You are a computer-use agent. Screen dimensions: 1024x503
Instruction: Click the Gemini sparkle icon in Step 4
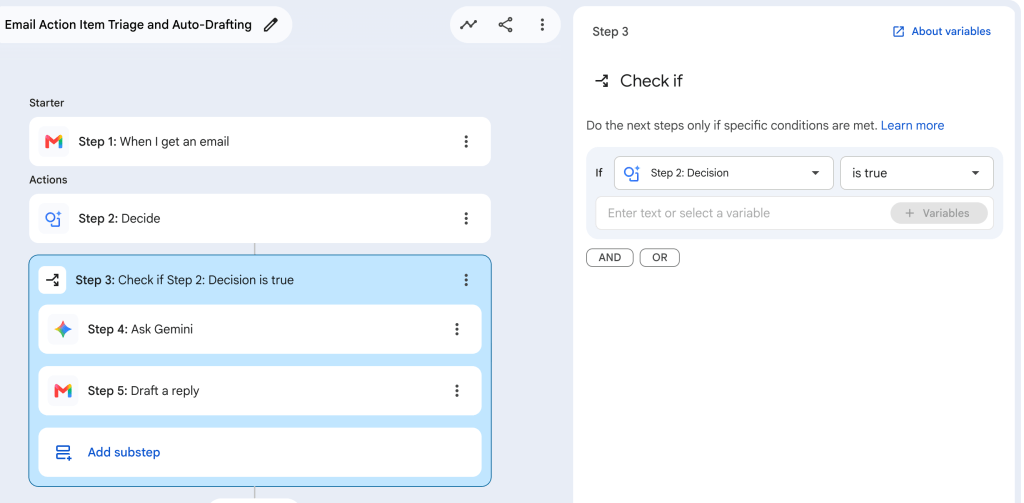click(x=63, y=330)
